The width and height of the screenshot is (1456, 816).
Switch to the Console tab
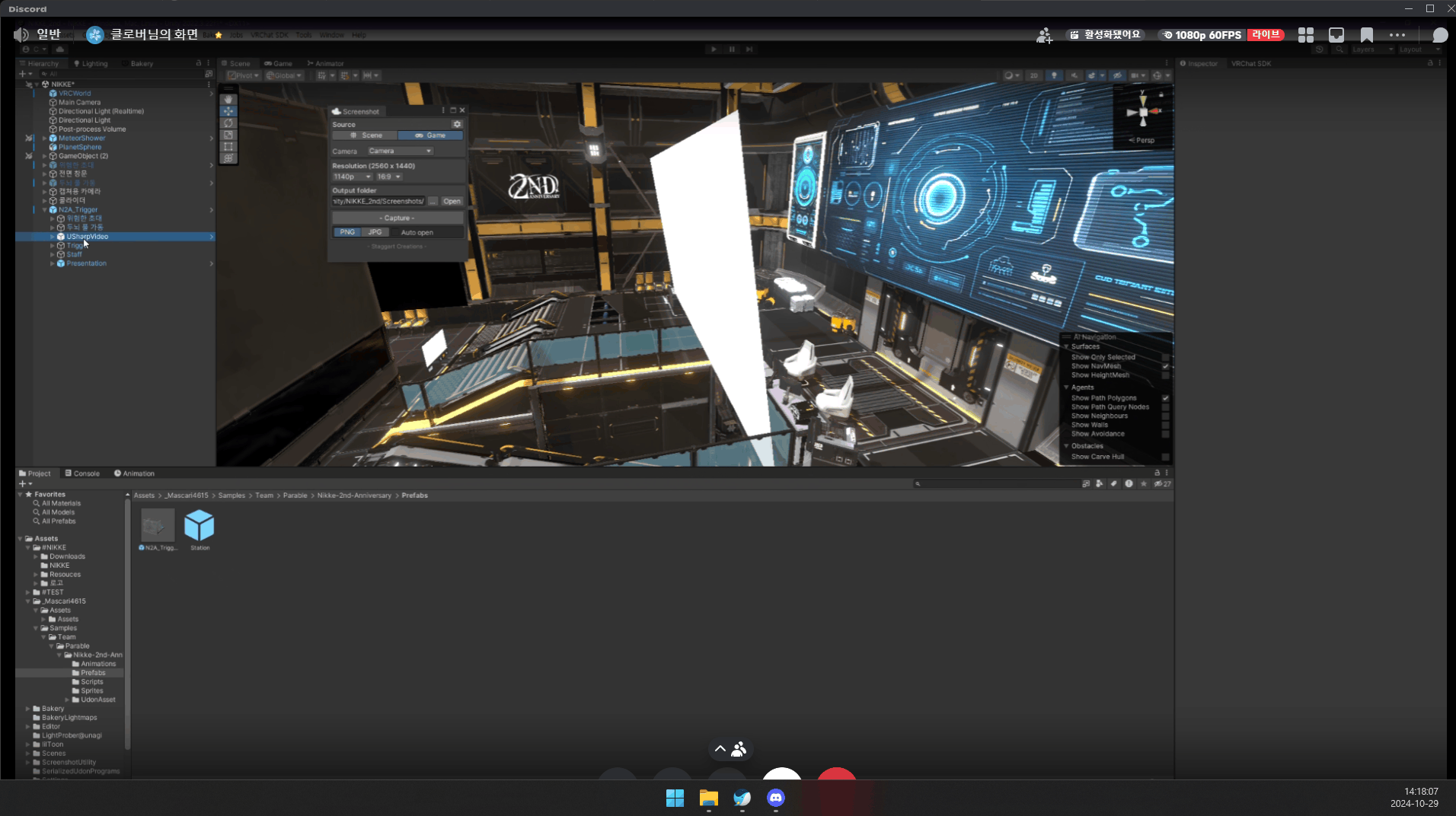pos(82,473)
